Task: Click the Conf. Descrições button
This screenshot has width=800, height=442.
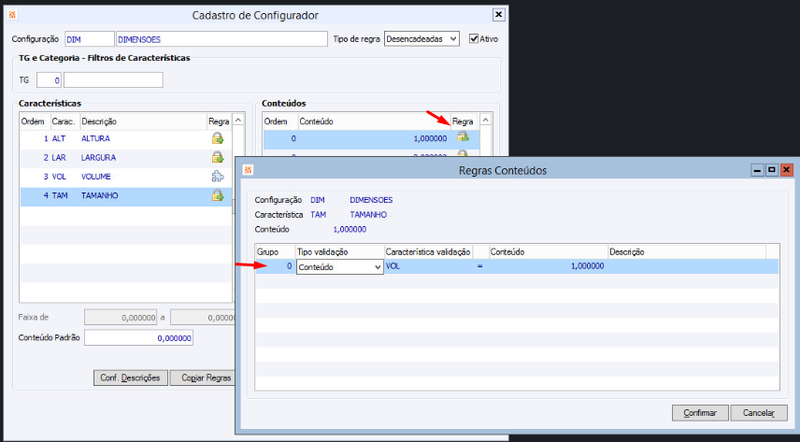Action: (x=130, y=378)
